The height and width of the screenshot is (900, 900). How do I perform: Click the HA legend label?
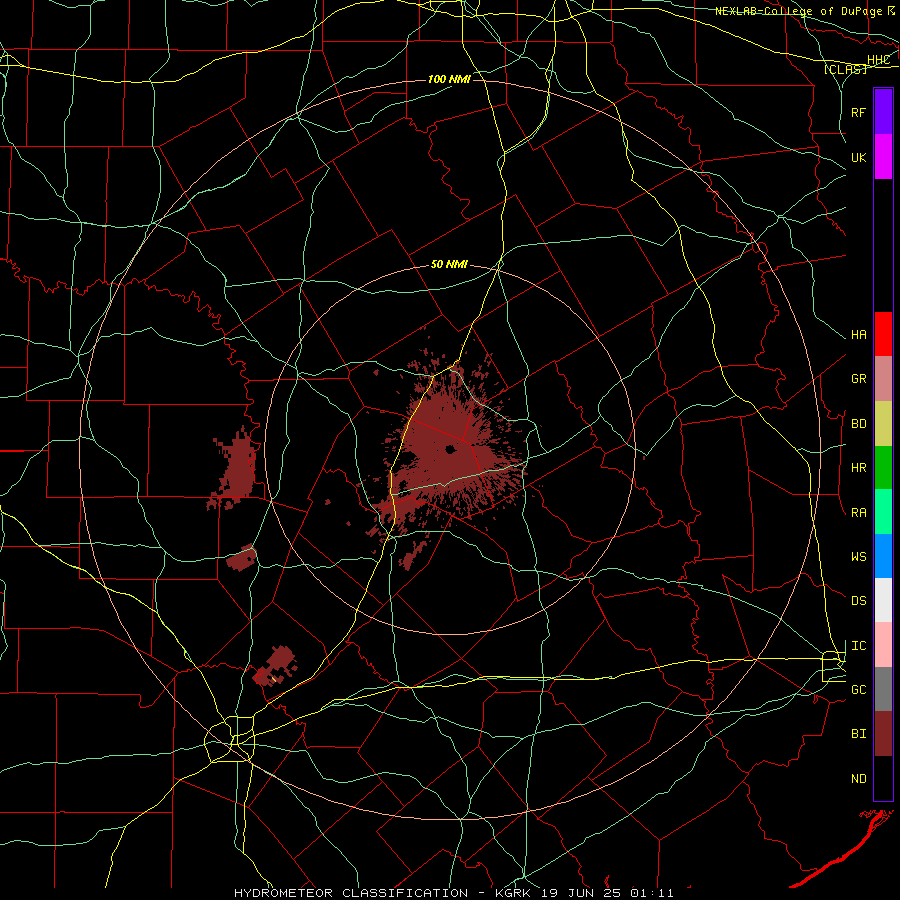[x=858, y=335]
